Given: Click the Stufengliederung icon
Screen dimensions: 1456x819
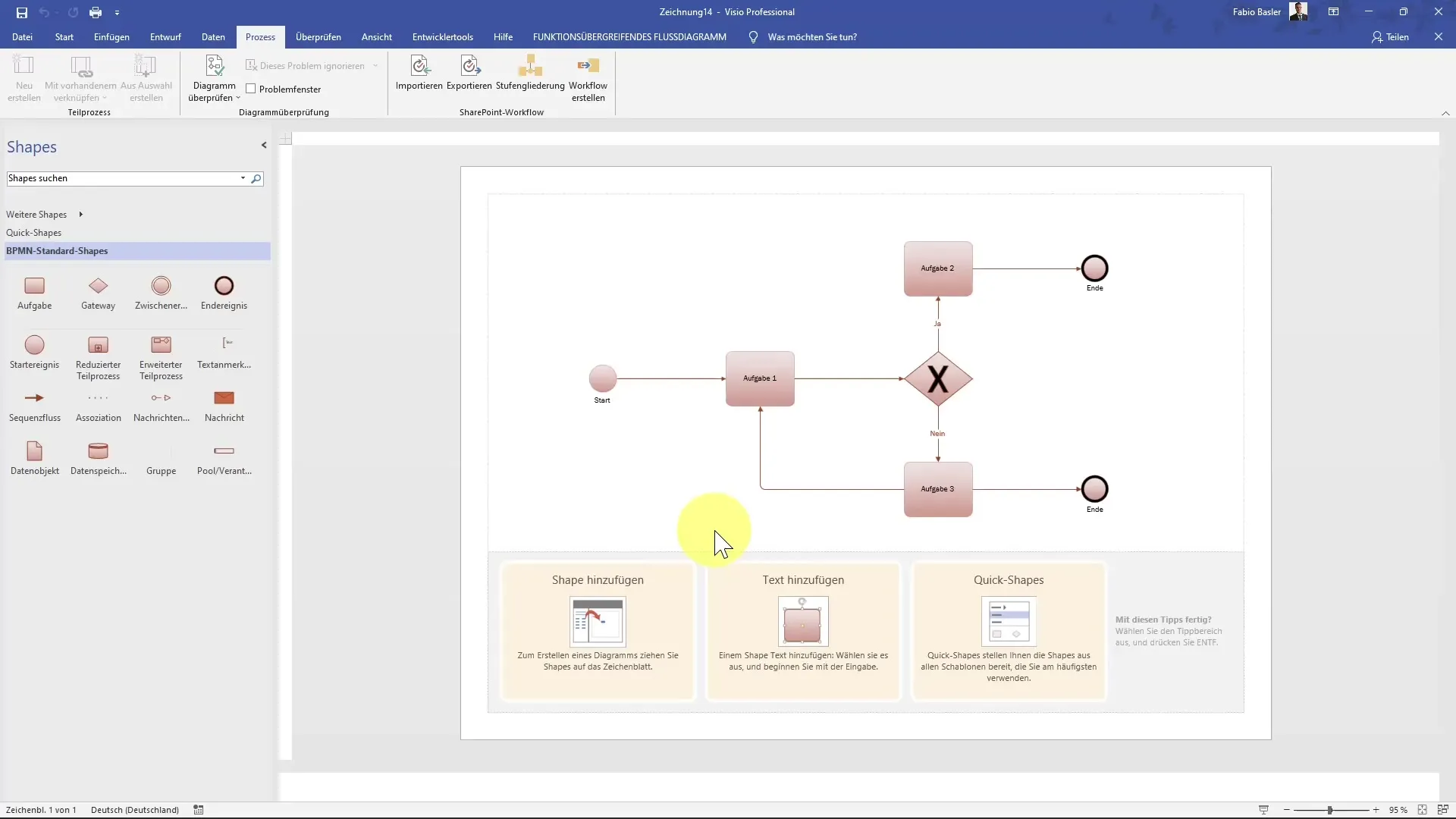Looking at the screenshot, I should 530,67.
